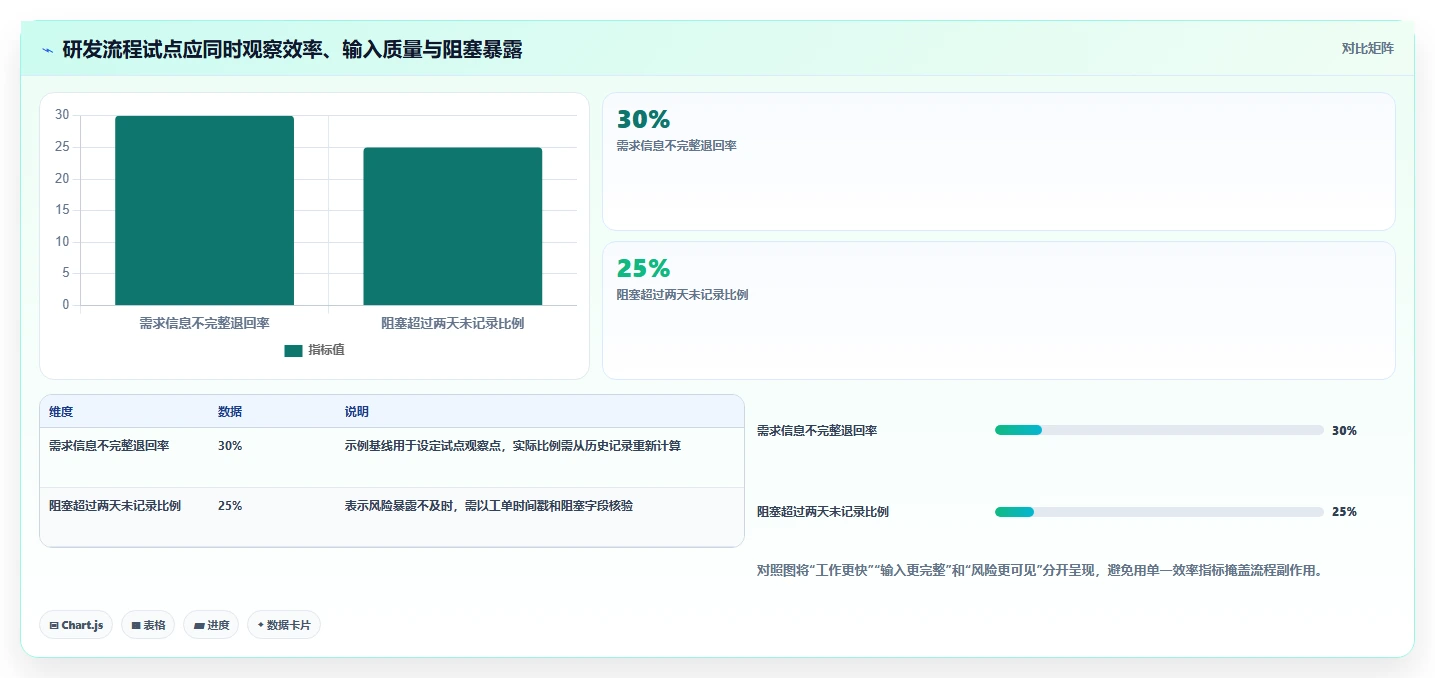Click 阻塞超过两天未记录比例 caption in the 25% card
This screenshot has width=1435, height=678.
(683, 295)
